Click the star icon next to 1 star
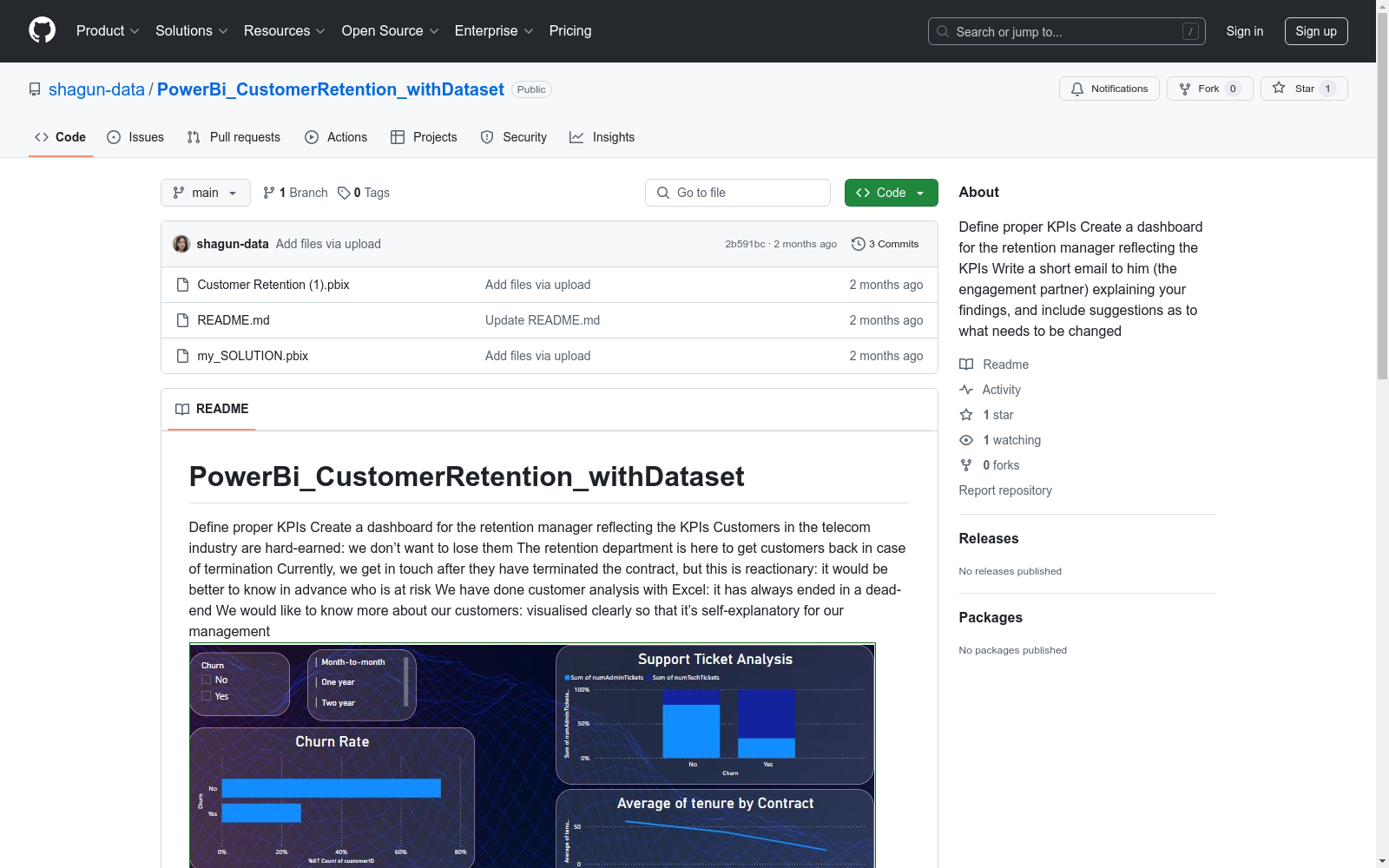This screenshot has height=868, width=1389. [966, 415]
